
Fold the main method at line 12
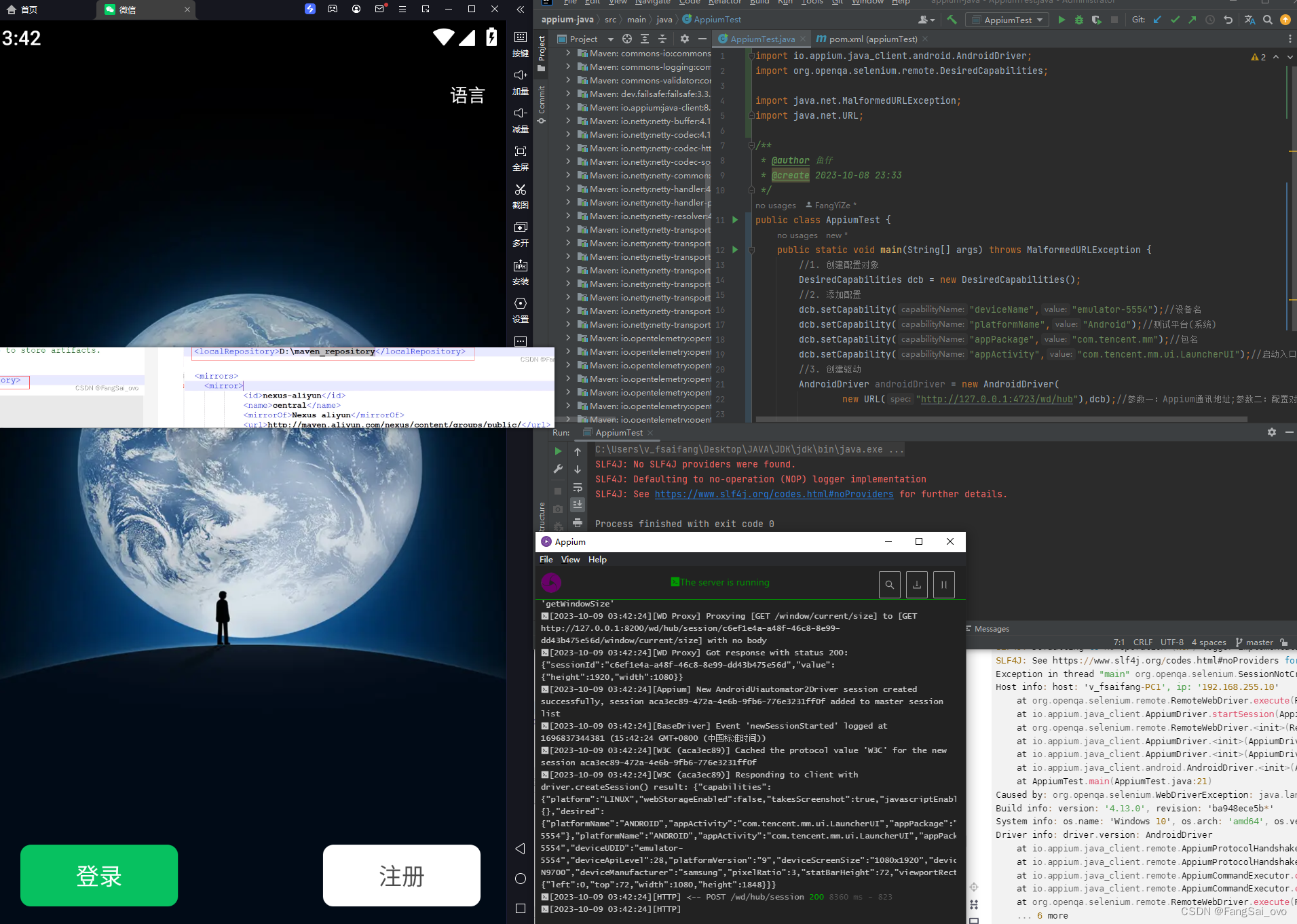[x=751, y=250]
